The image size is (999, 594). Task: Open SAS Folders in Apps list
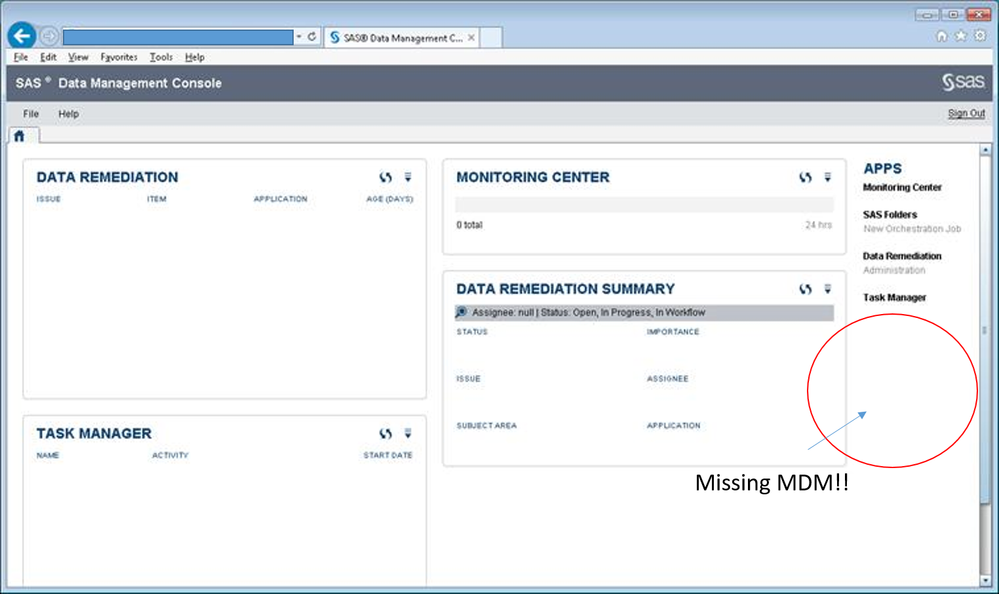coord(889,215)
